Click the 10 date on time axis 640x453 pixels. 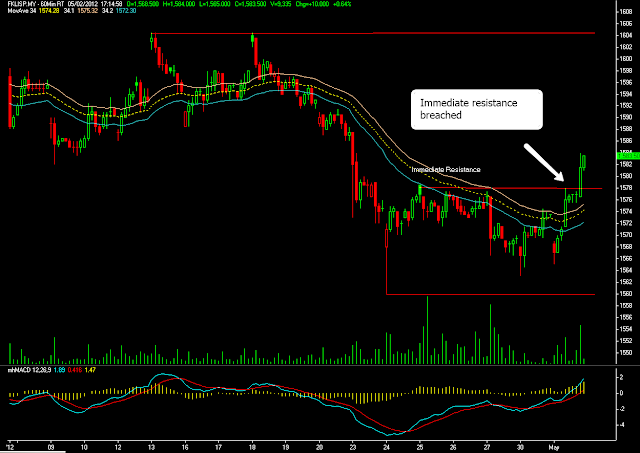point(84,447)
